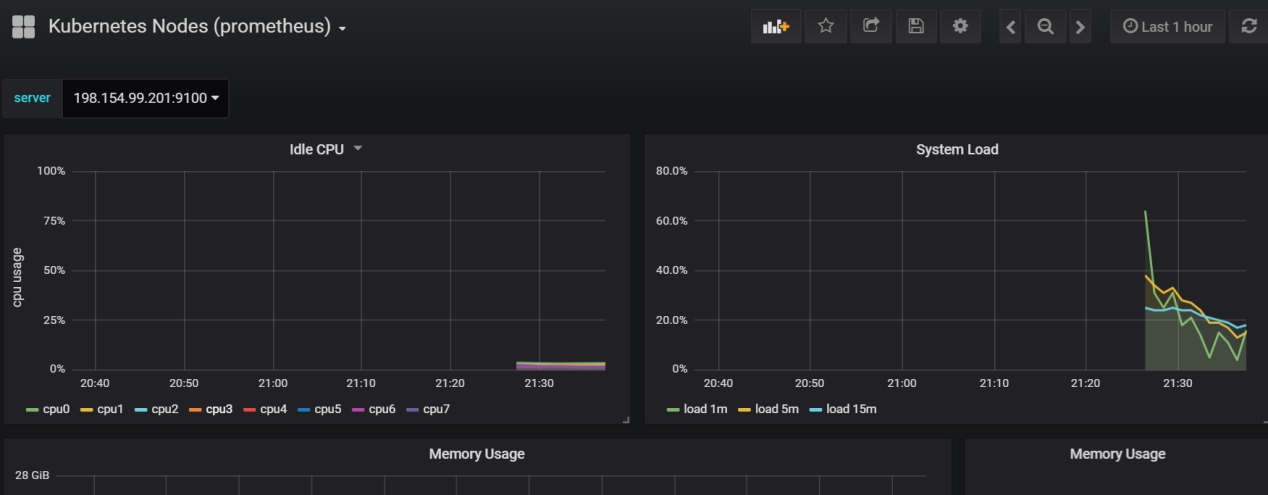Open the Kubernetes Nodes dashboard title dropdown

(x=197, y=27)
